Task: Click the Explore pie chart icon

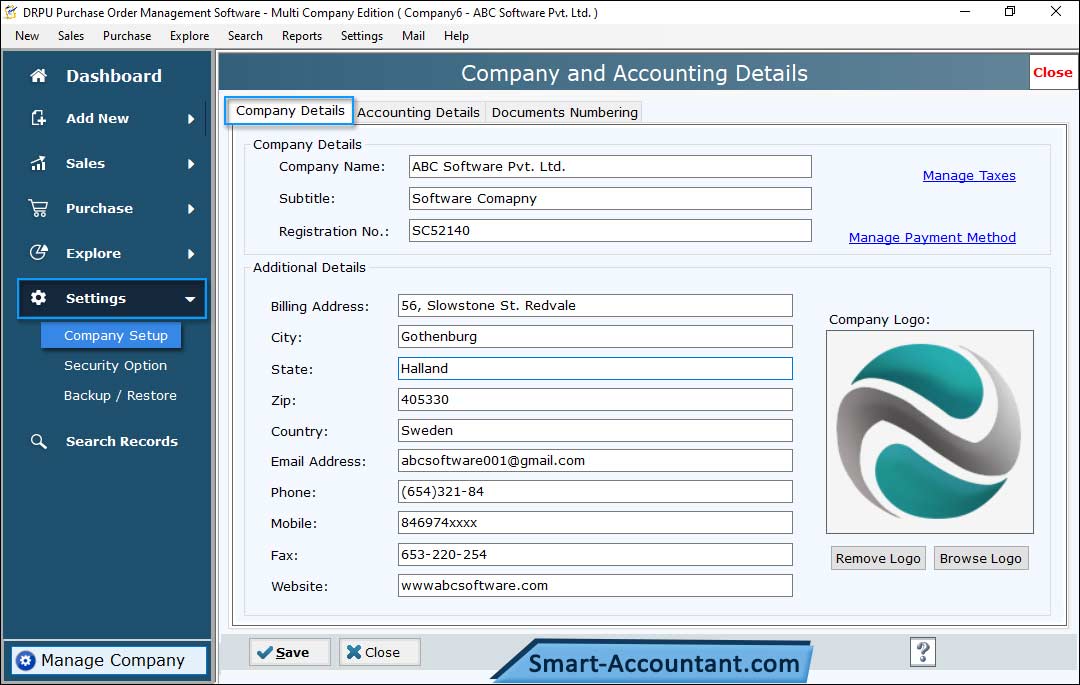Action: 39,253
